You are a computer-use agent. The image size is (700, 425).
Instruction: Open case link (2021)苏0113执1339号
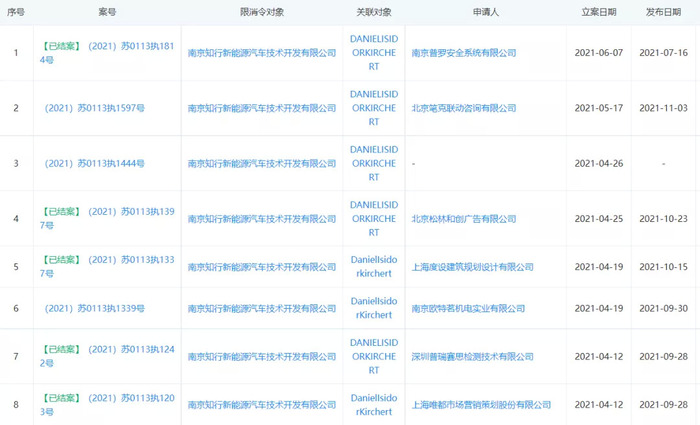(95, 308)
